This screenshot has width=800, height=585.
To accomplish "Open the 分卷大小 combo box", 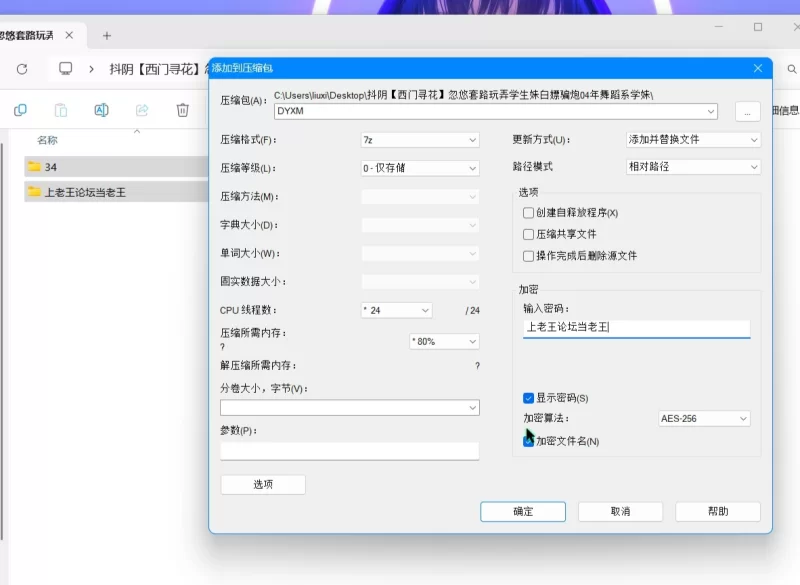I will point(349,408).
